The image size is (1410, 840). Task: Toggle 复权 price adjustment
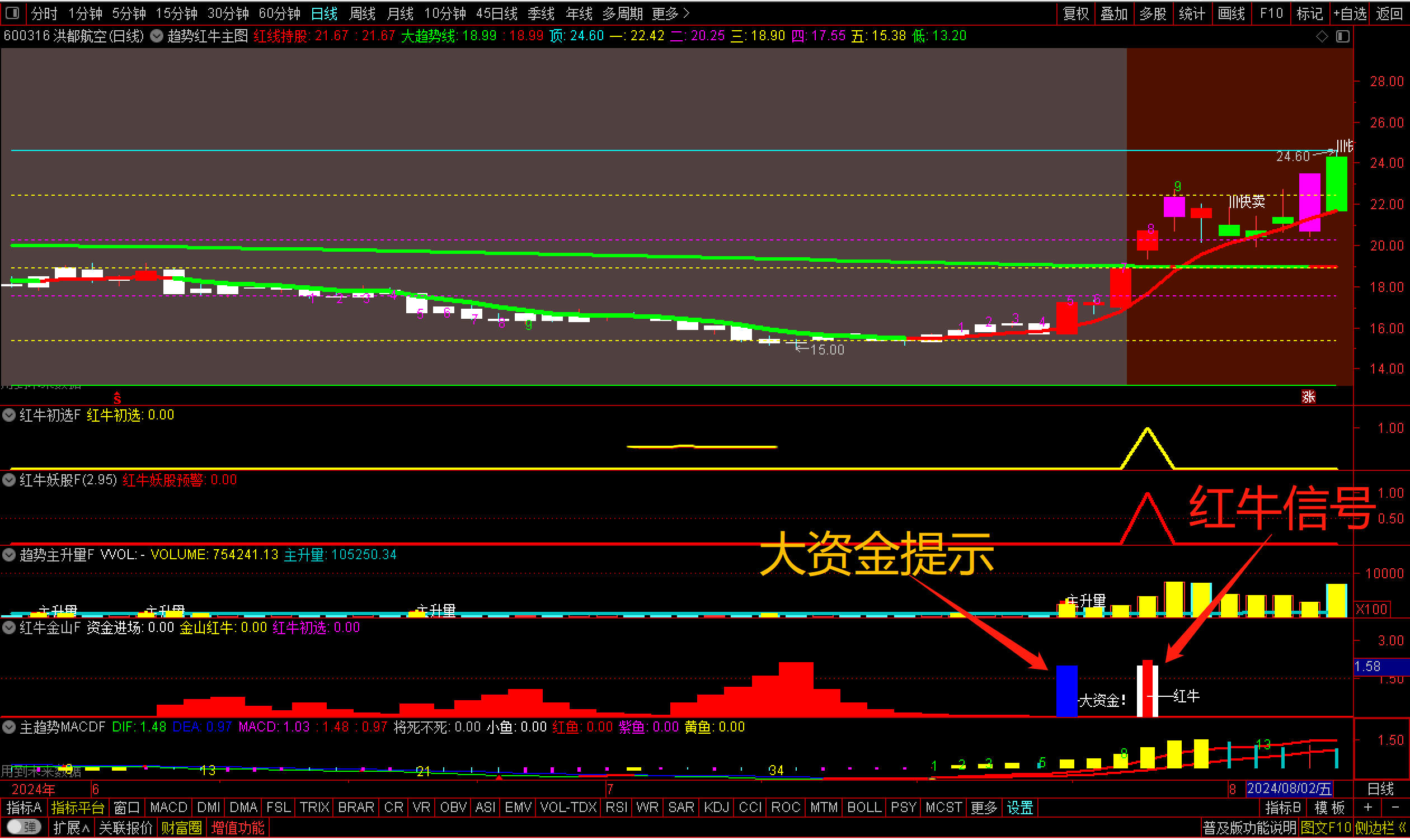pyautogui.click(x=1076, y=13)
